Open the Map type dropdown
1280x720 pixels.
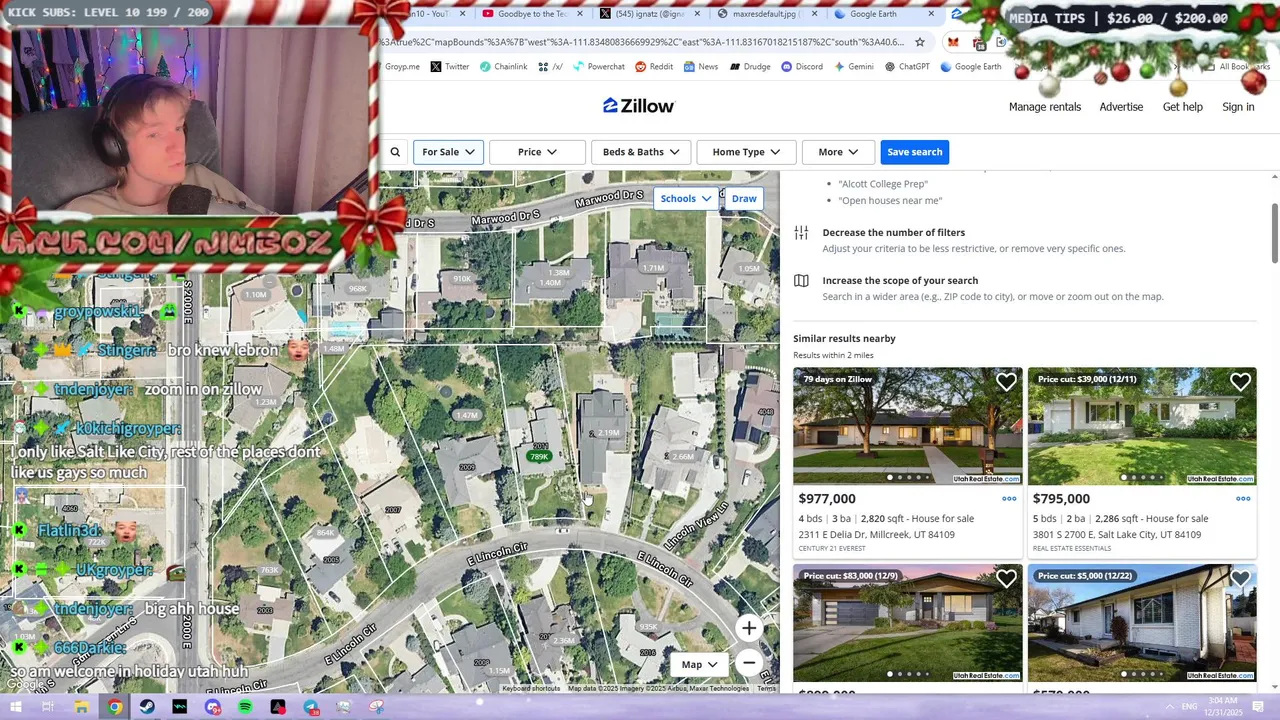click(700, 664)
